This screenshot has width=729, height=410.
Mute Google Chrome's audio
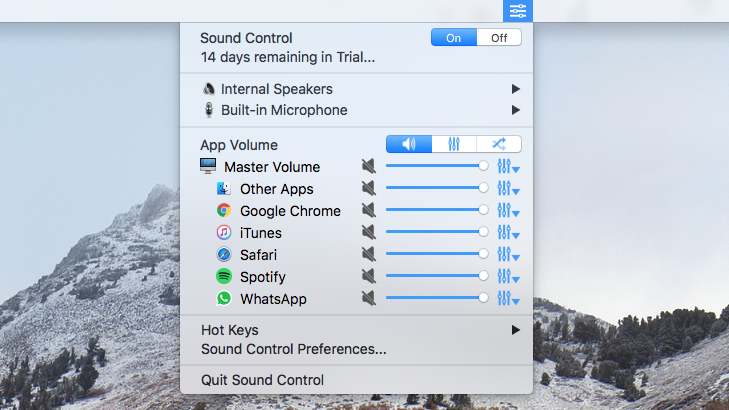pyautogui.click(x=369, y=211)
